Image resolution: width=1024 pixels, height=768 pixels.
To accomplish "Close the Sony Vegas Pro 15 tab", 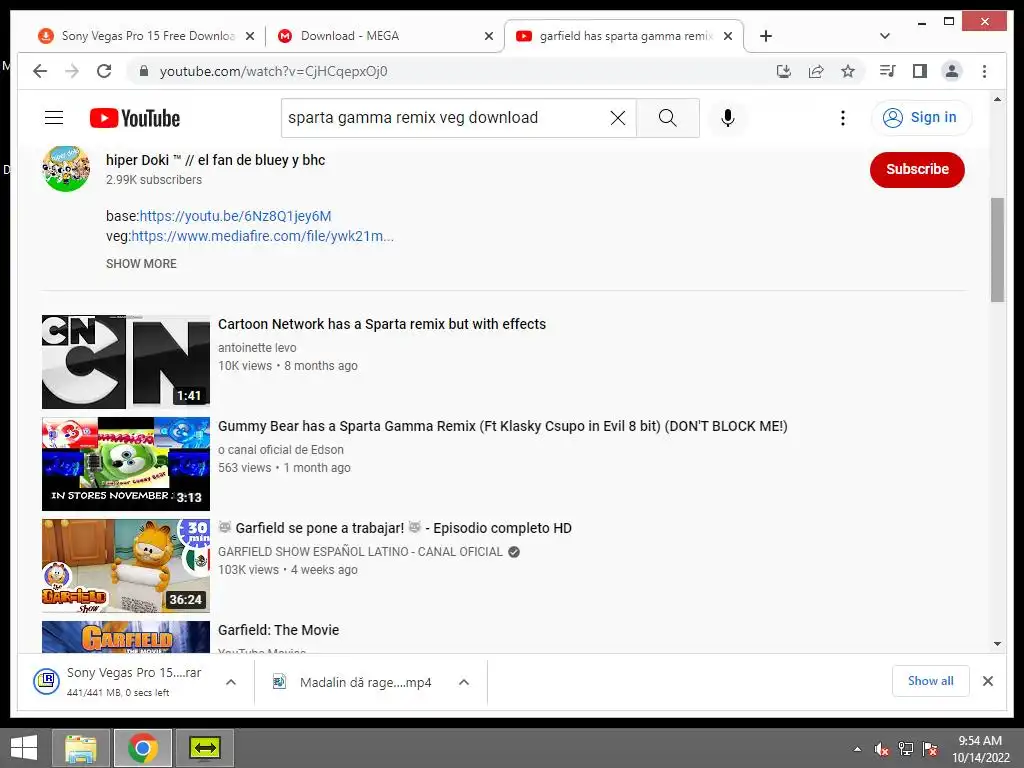I will coord(249,37).
